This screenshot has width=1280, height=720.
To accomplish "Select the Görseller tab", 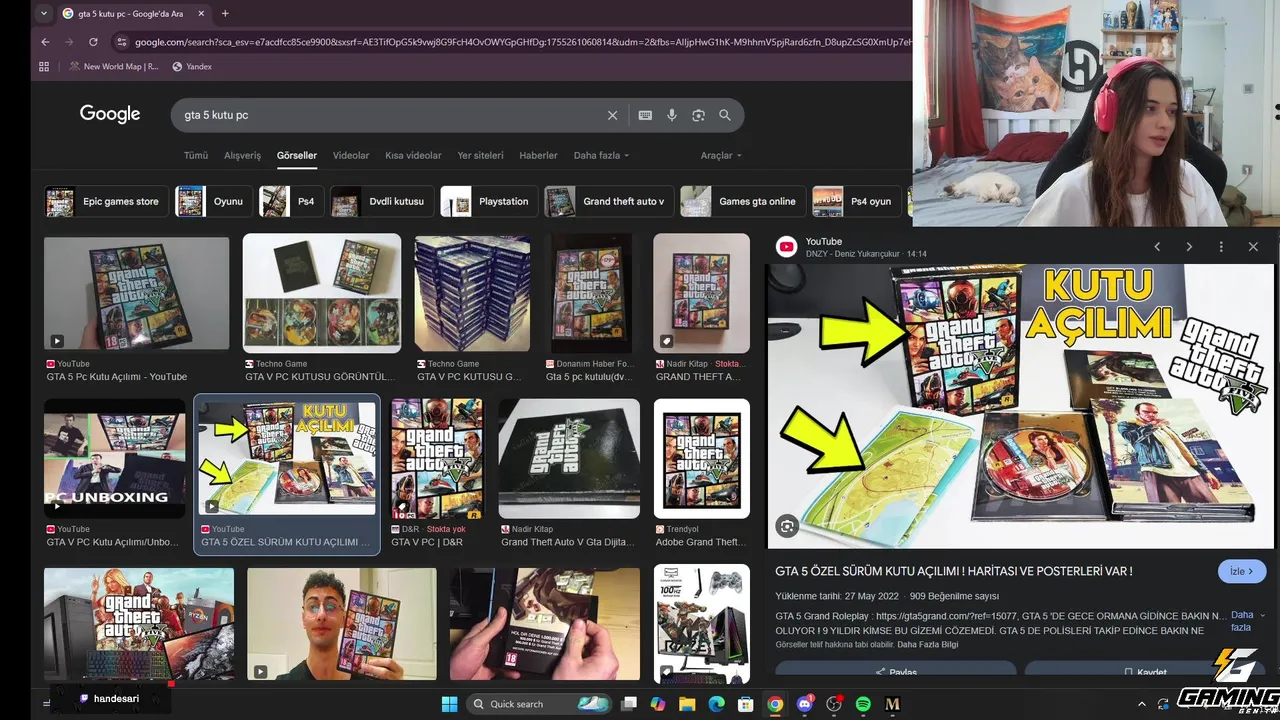I will [297, 156].
